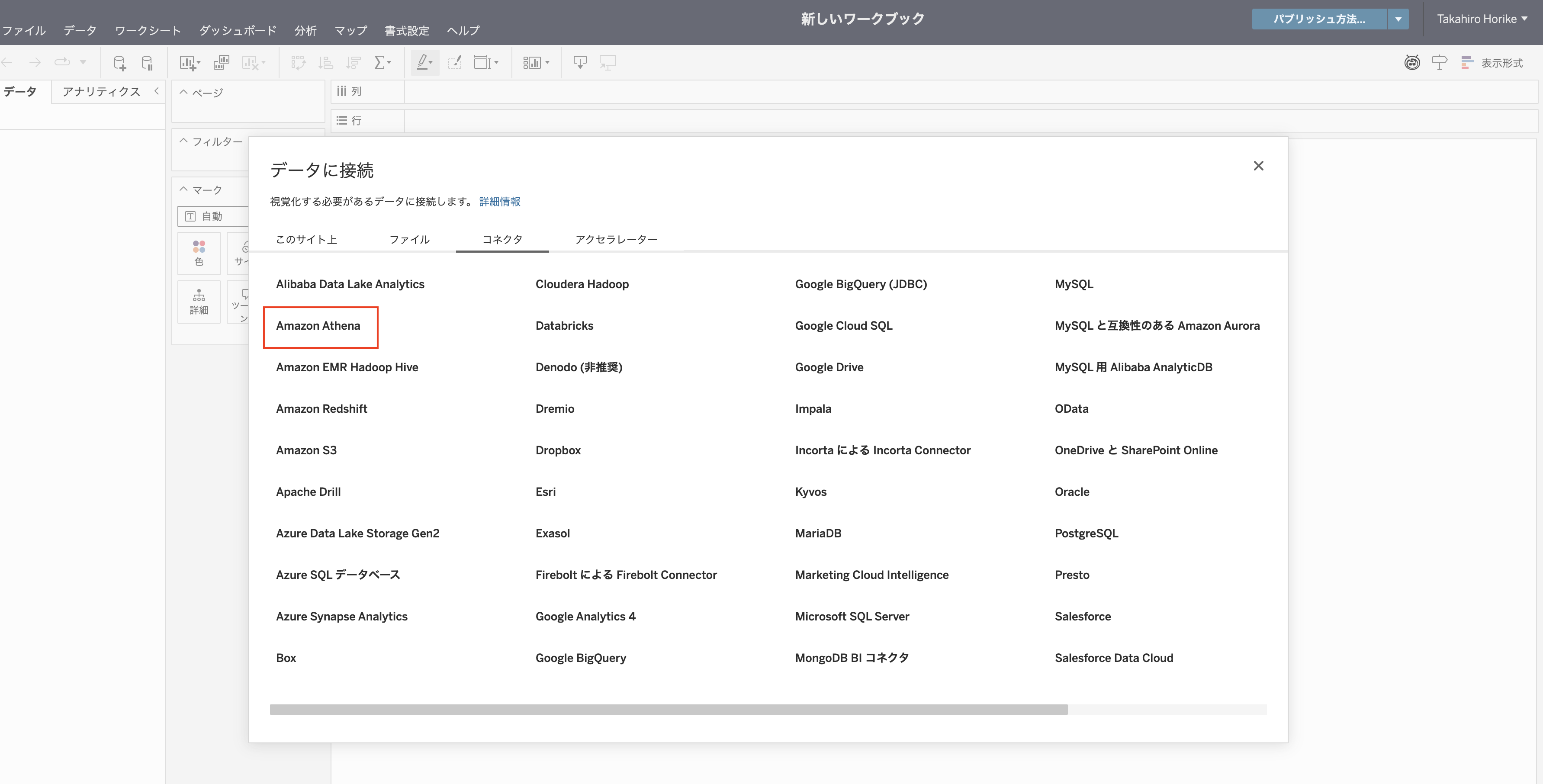The image size is (1543, 784).
Task: Click the Sort ascending icon
Action: [326, 62]
